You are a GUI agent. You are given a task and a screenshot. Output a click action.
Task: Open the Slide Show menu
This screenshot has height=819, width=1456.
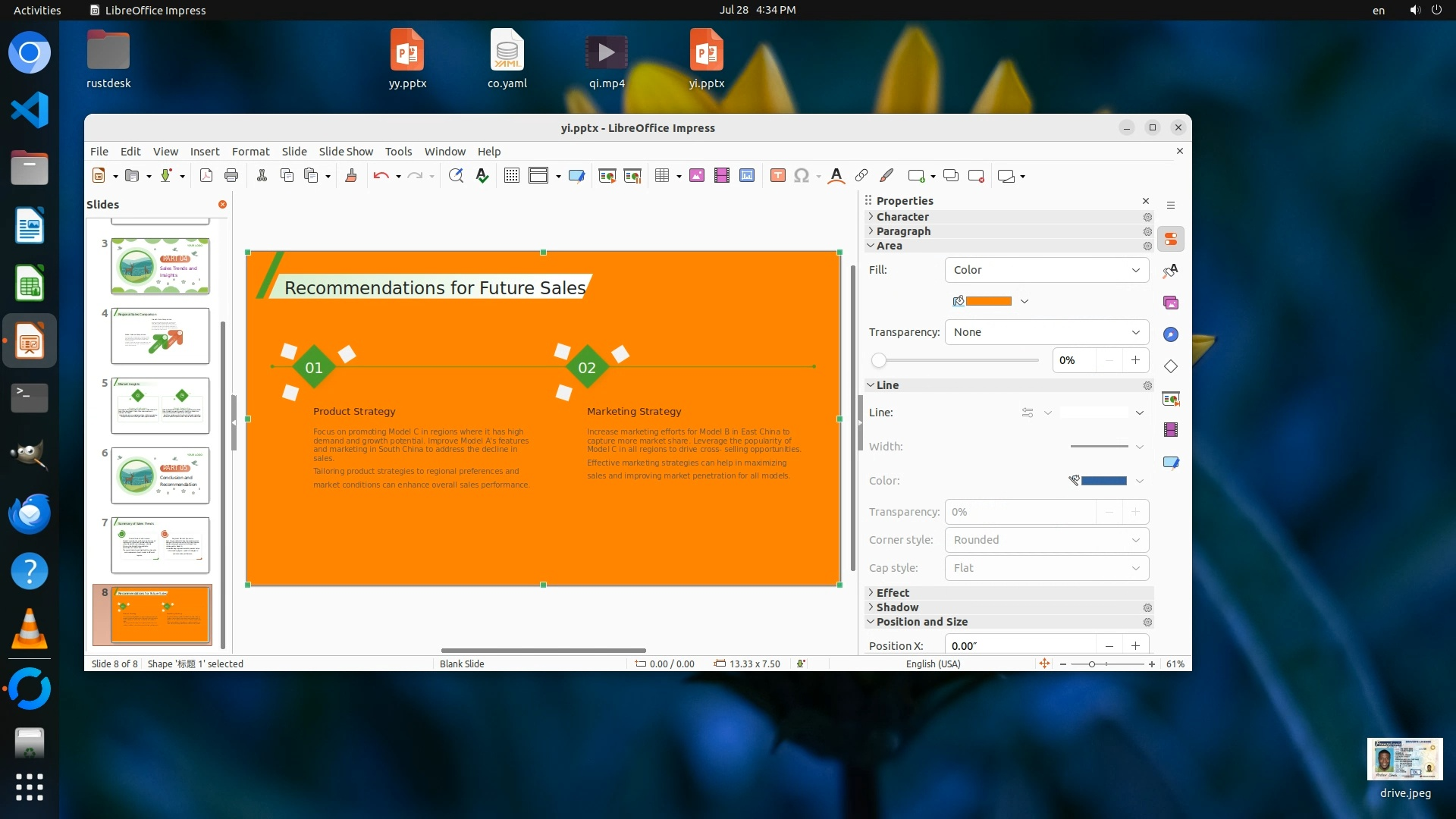point(346,152)
